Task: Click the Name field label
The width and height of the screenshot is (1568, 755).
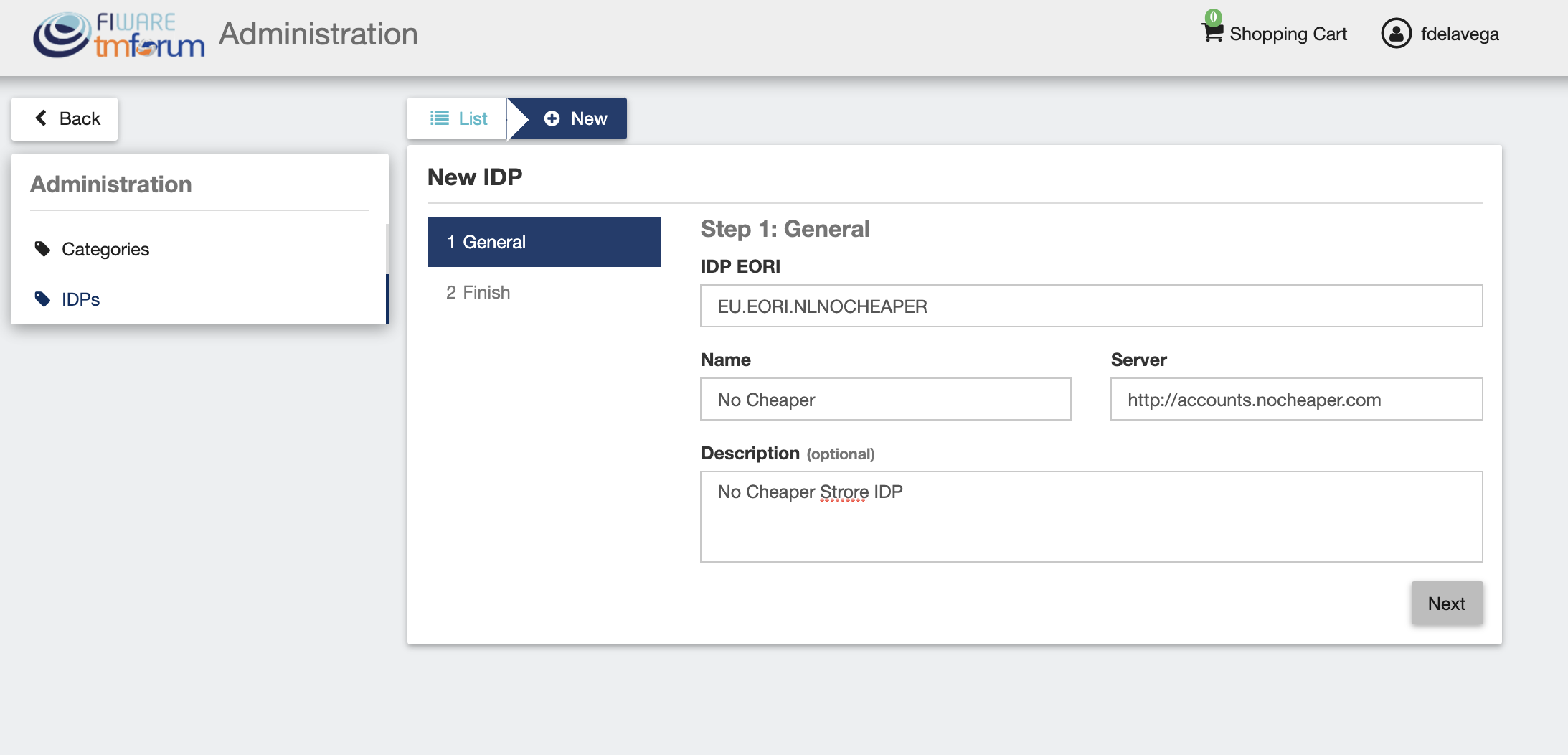Action: pyautogui.click(x=726, y=360)
